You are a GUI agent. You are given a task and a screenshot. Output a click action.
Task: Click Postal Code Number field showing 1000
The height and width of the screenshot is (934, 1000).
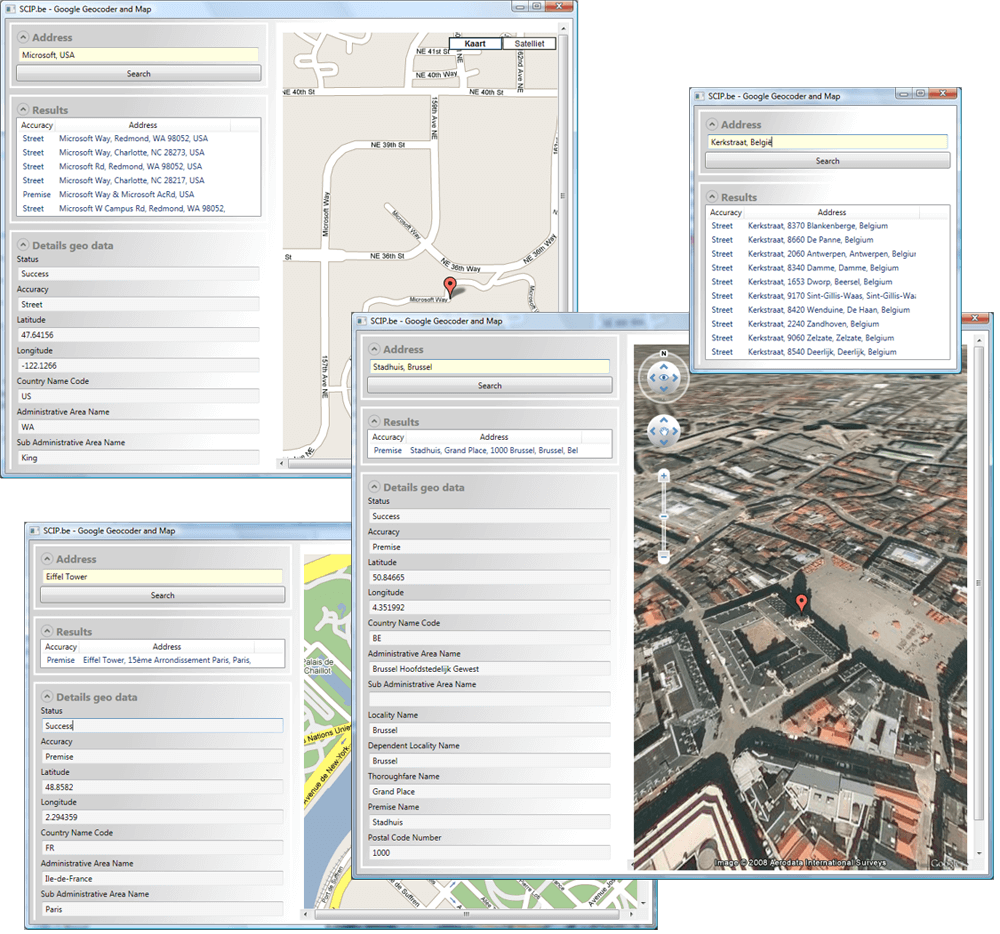coord(489,852)
